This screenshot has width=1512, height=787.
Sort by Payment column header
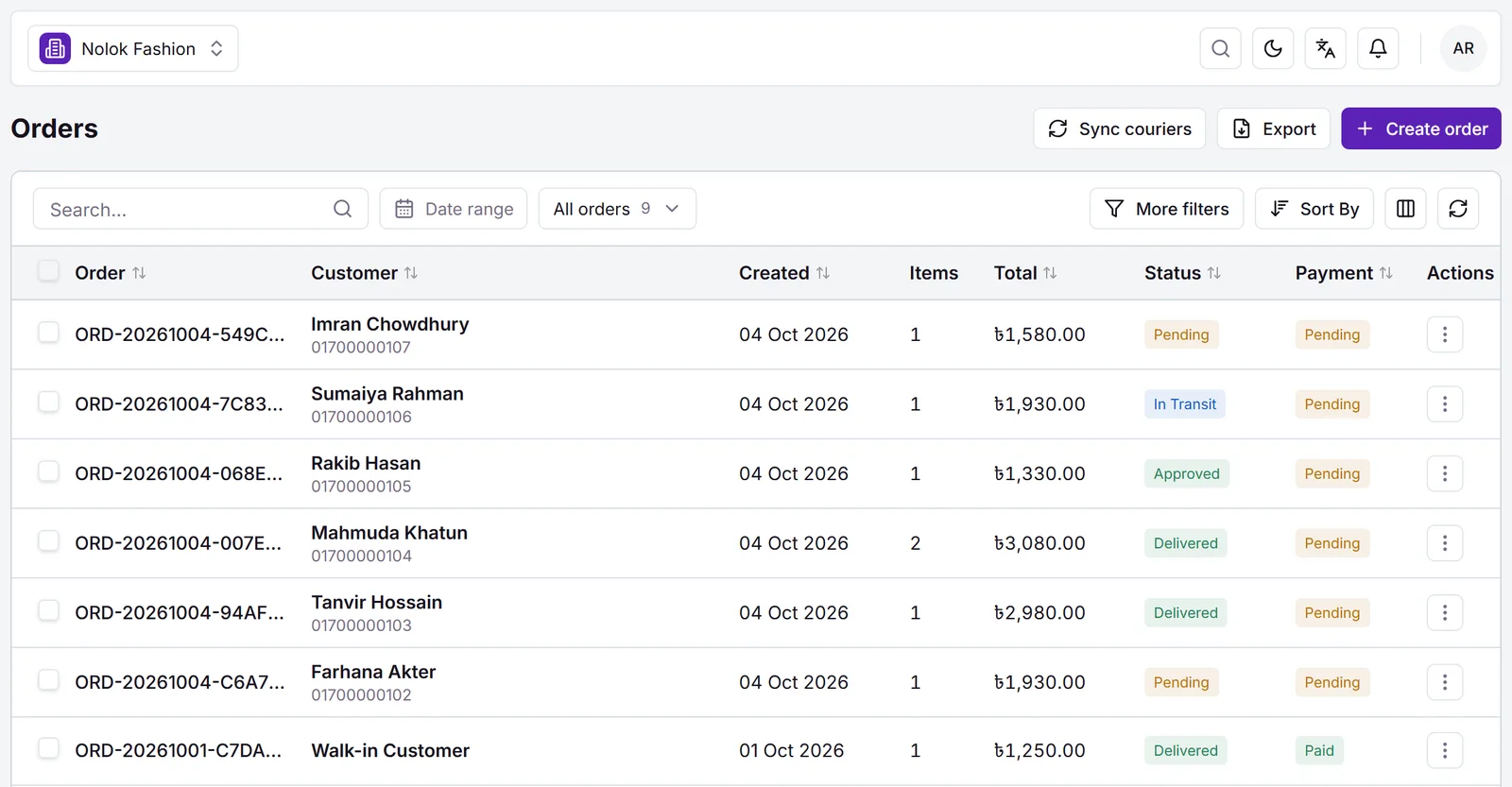(1344, 273)
